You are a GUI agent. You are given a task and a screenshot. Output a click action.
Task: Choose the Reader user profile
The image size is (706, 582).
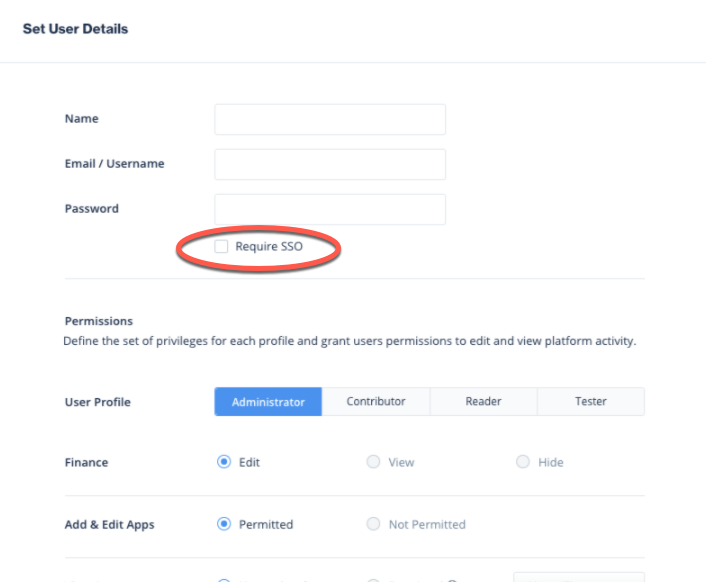[483, 402]
